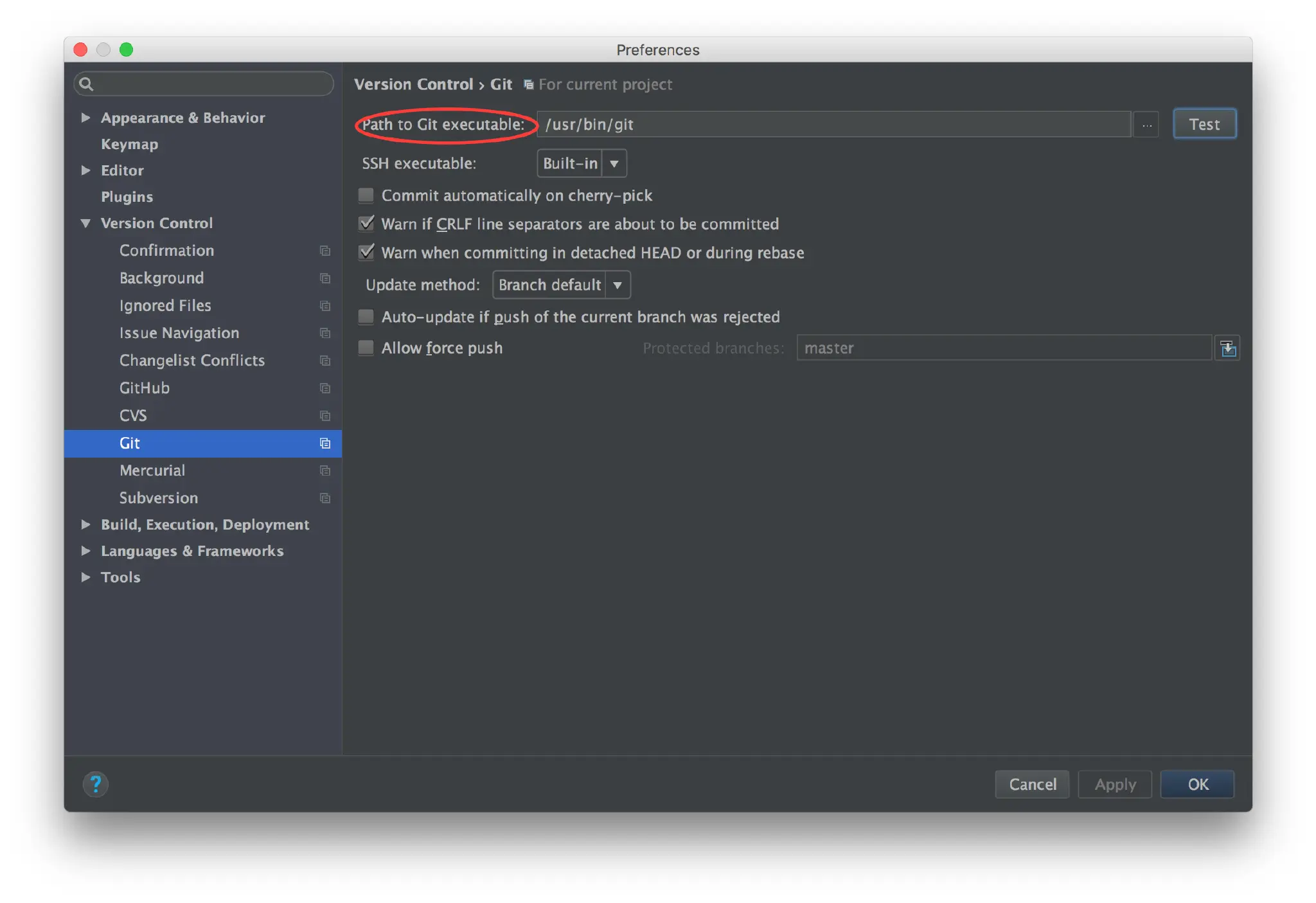Open the Keymap settings page
This screenshot has height=903, width=1316.
coord(129,144)
